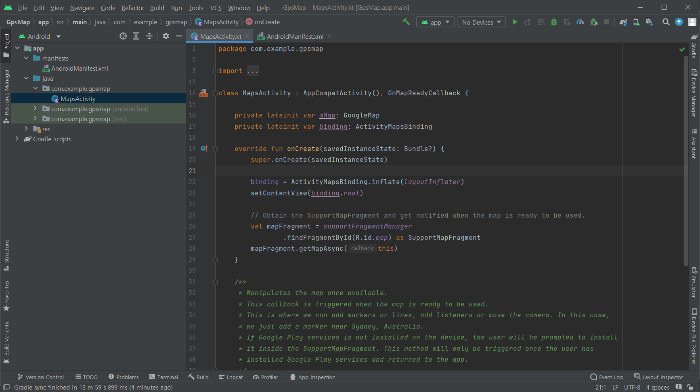Open the Logcat tool window
The width and height of the screenshot is (700, 392).
pyautogui.click(x=231, y=377)
